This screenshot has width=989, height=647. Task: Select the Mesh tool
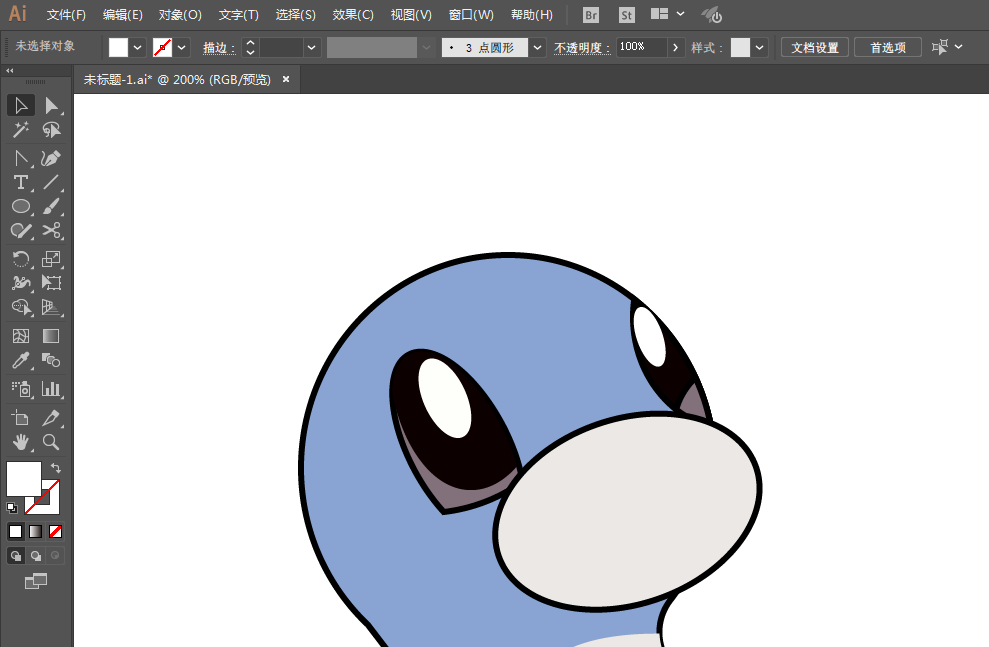click(x=21, y=336)
